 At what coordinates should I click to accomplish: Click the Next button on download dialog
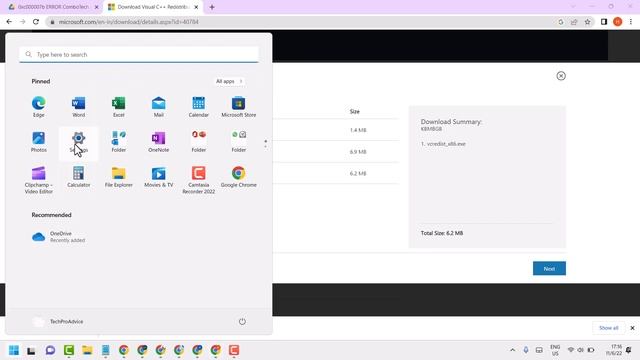tap(549, 269)
